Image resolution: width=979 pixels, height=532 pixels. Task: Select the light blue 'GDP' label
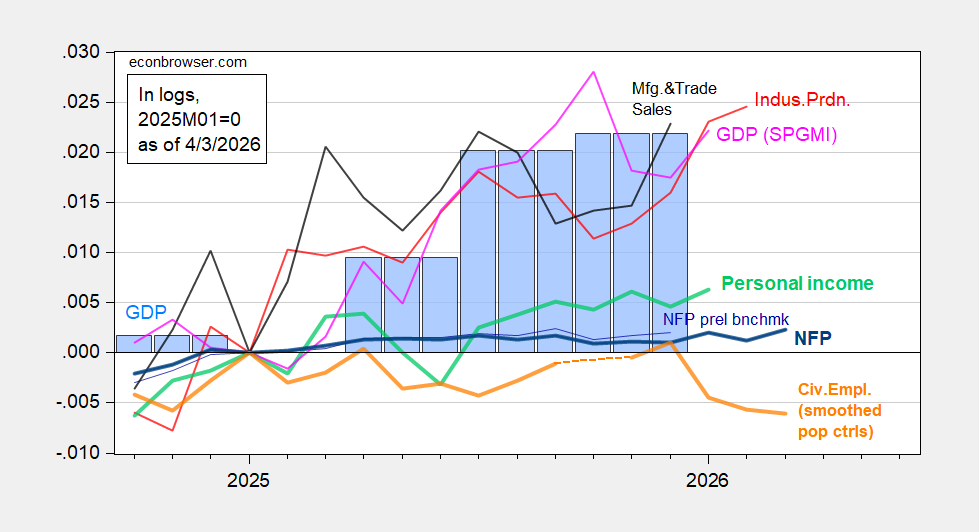click(146, 312)
